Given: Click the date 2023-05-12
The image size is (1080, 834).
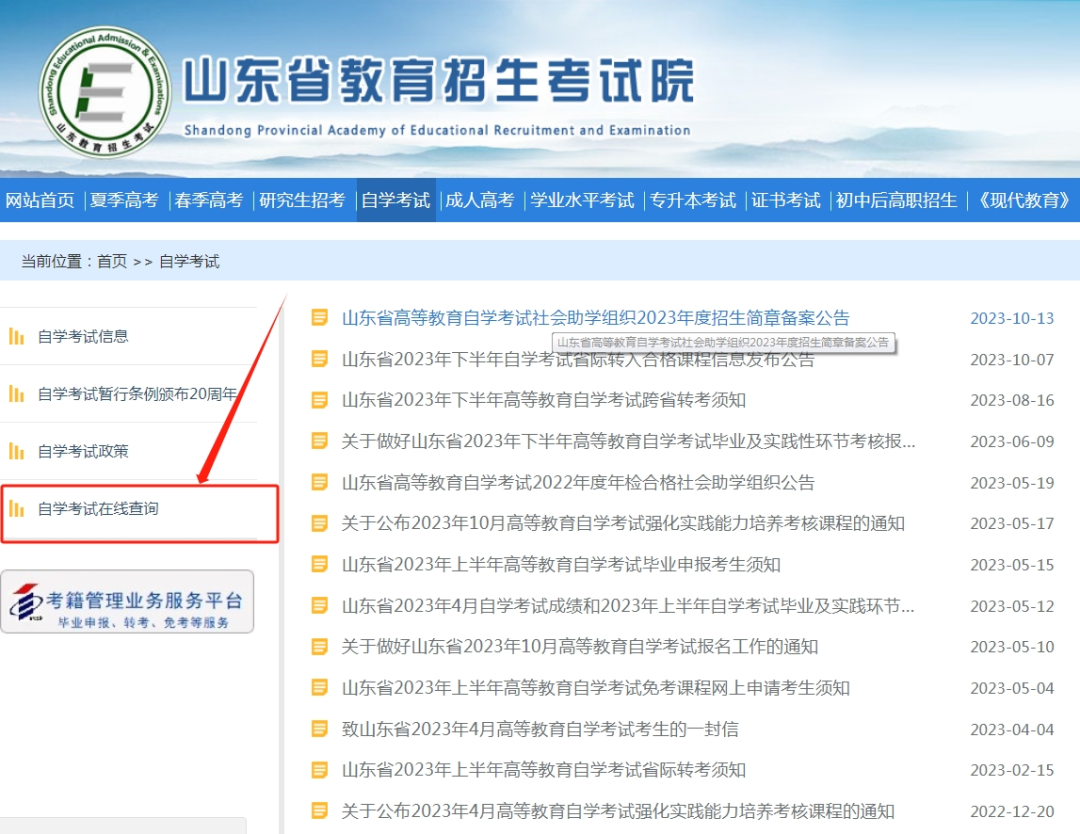Looking at the screenshot, I should [1012, 606].
